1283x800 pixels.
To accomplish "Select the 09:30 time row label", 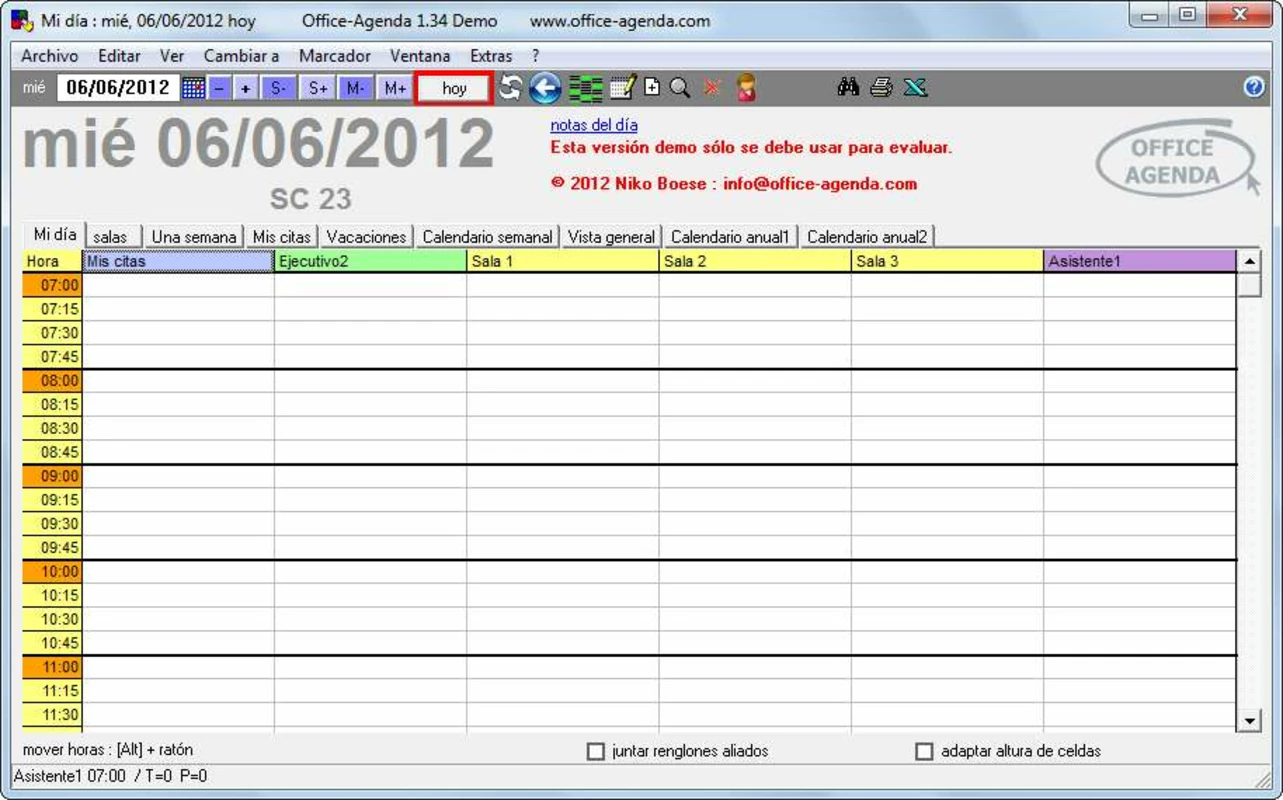I will pyautogui.click(x=53, y=524).
